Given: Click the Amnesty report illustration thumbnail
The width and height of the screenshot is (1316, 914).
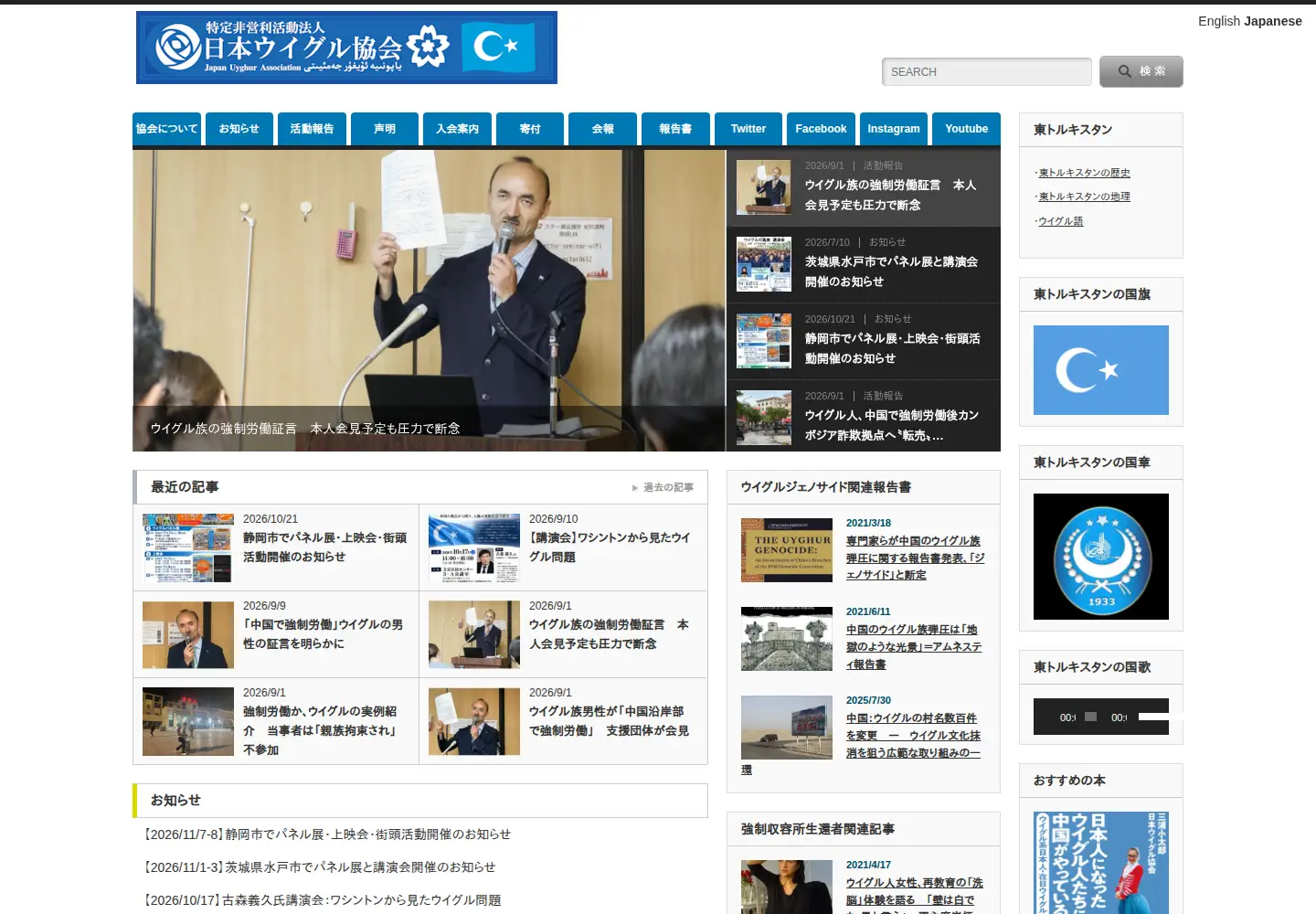Looking at the screenshot, I should (x=787, y=639).
